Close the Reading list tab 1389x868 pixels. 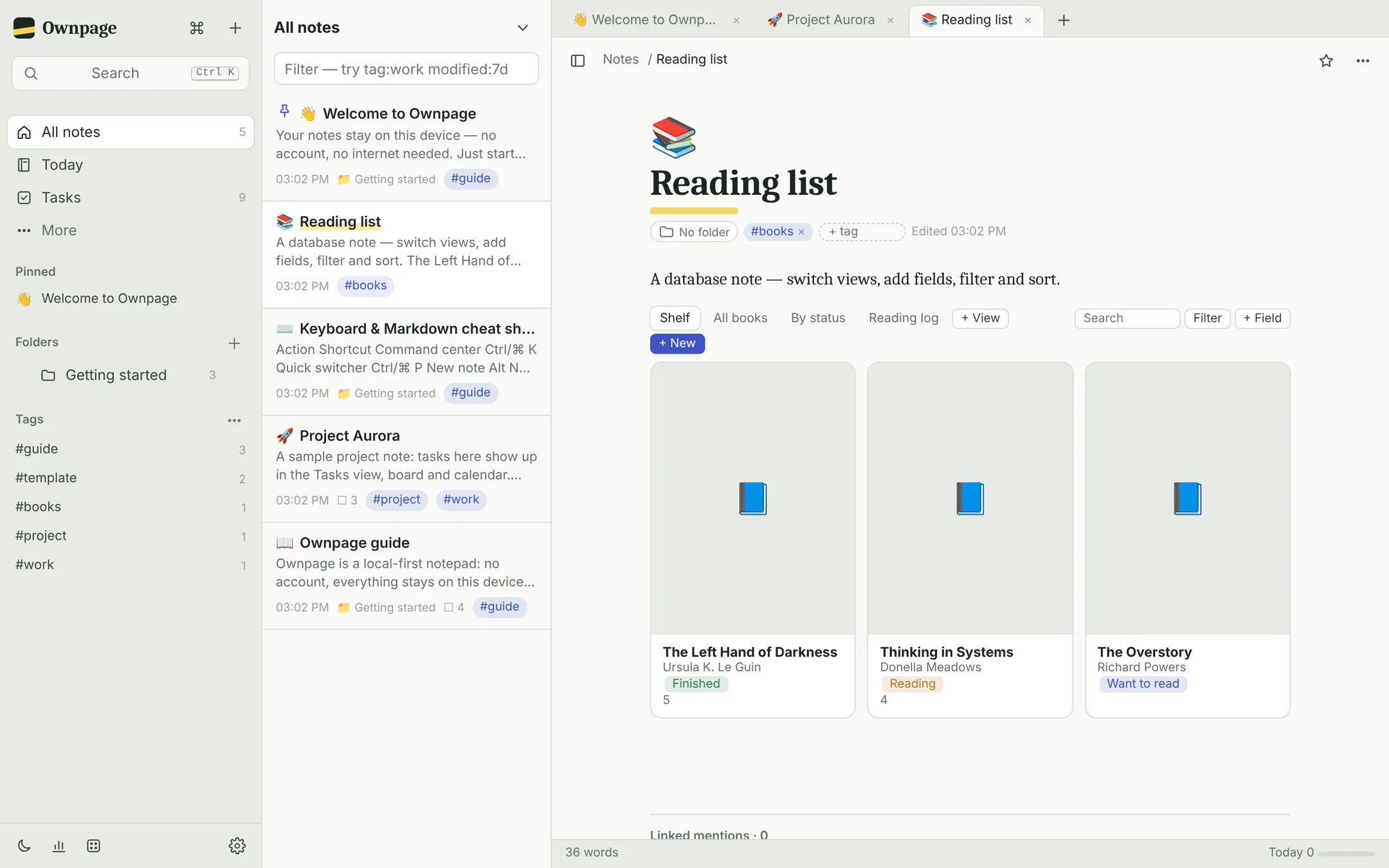coord(1028,20)
